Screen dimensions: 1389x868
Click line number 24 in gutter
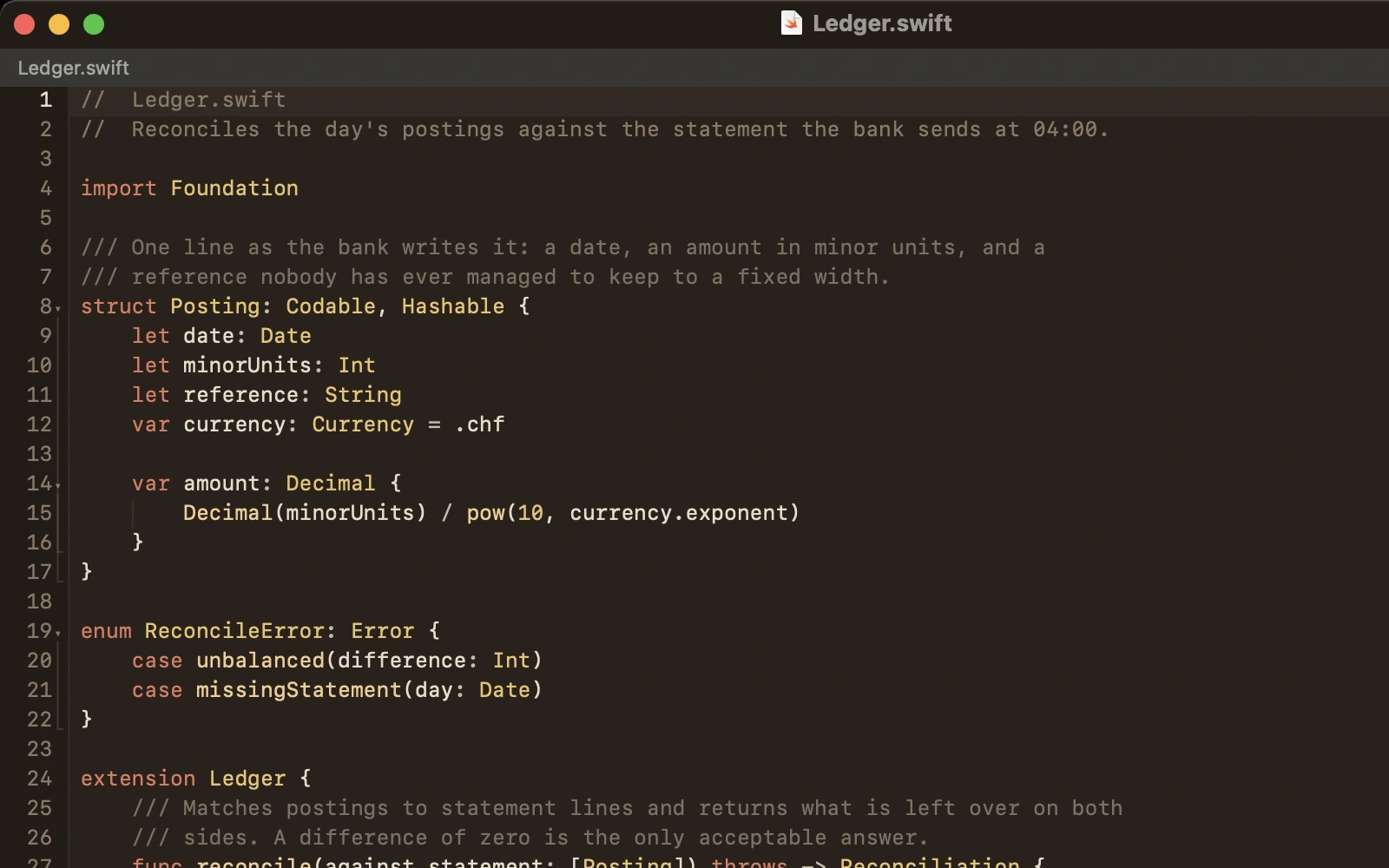click(x=39, y=779)
